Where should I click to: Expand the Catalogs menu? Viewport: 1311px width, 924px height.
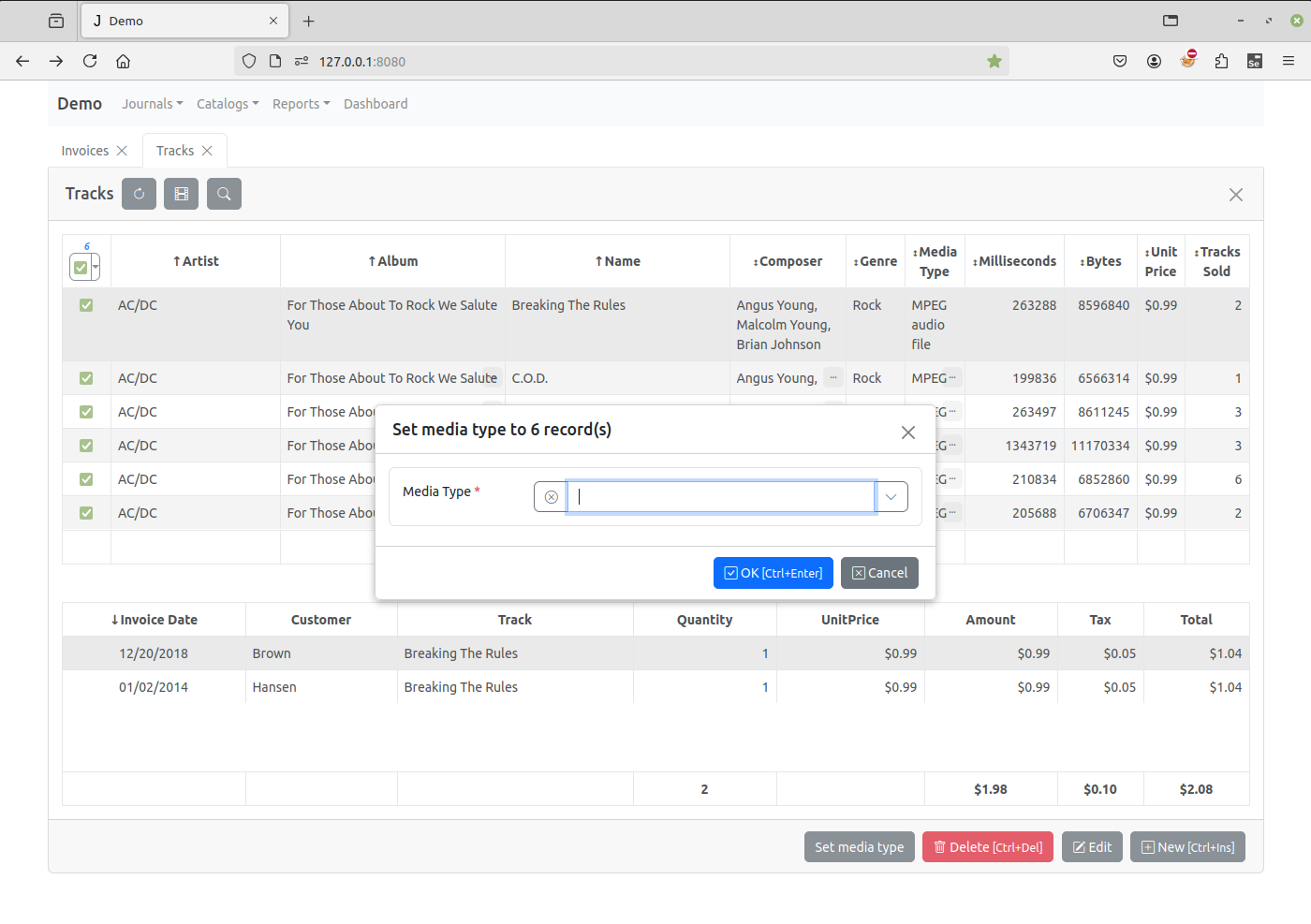click(228, 104)
